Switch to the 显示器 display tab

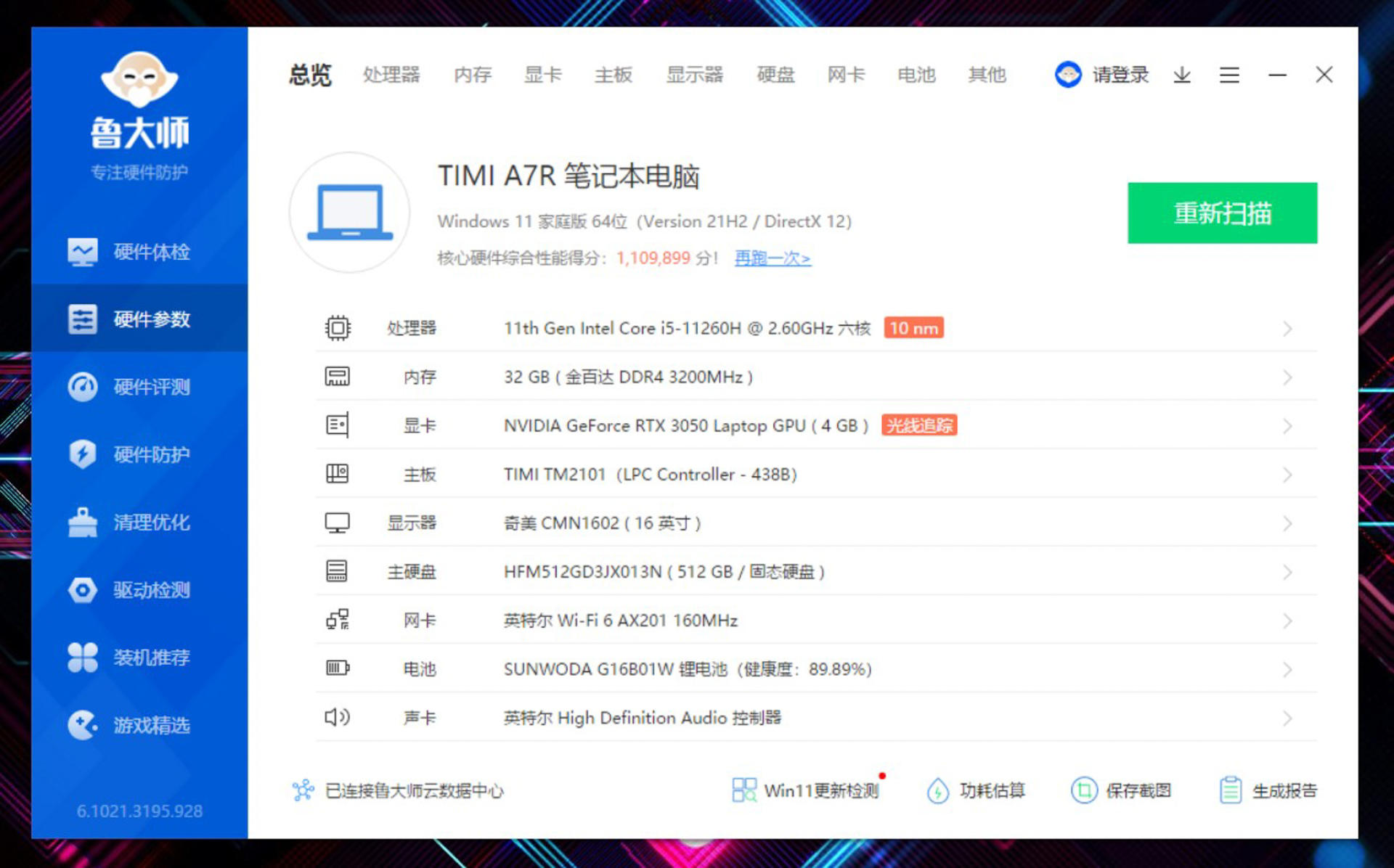pos(694,75)
